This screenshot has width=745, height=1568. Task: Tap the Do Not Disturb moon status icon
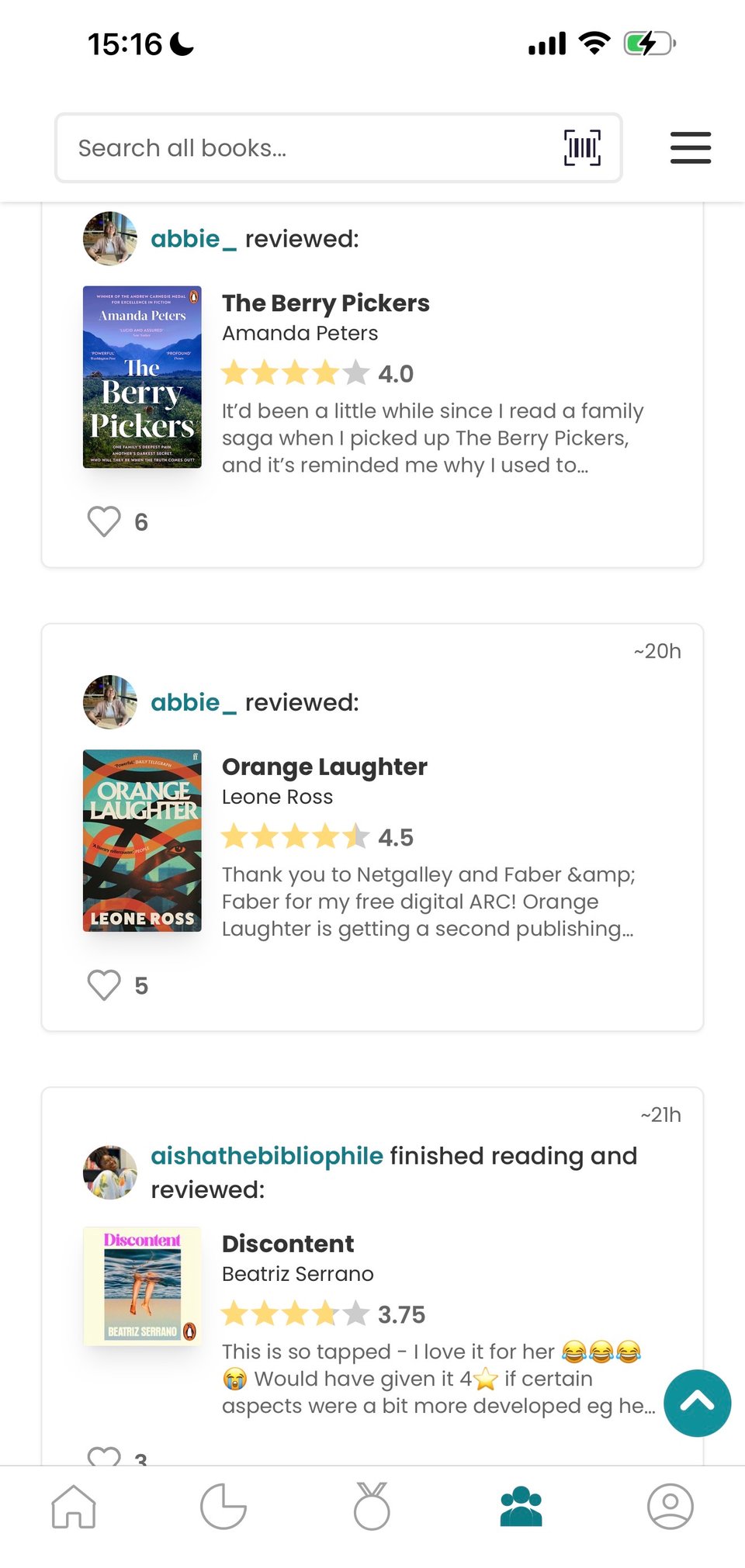180,44
